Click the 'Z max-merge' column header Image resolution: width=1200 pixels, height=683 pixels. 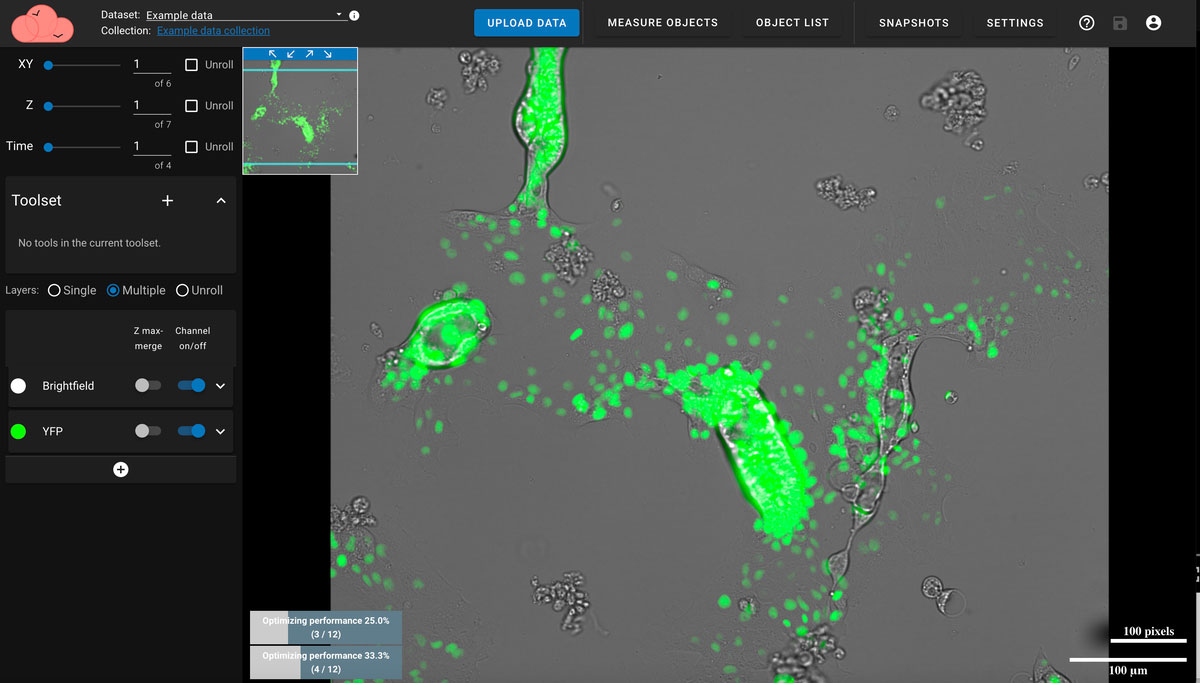[x=148, y=338]
